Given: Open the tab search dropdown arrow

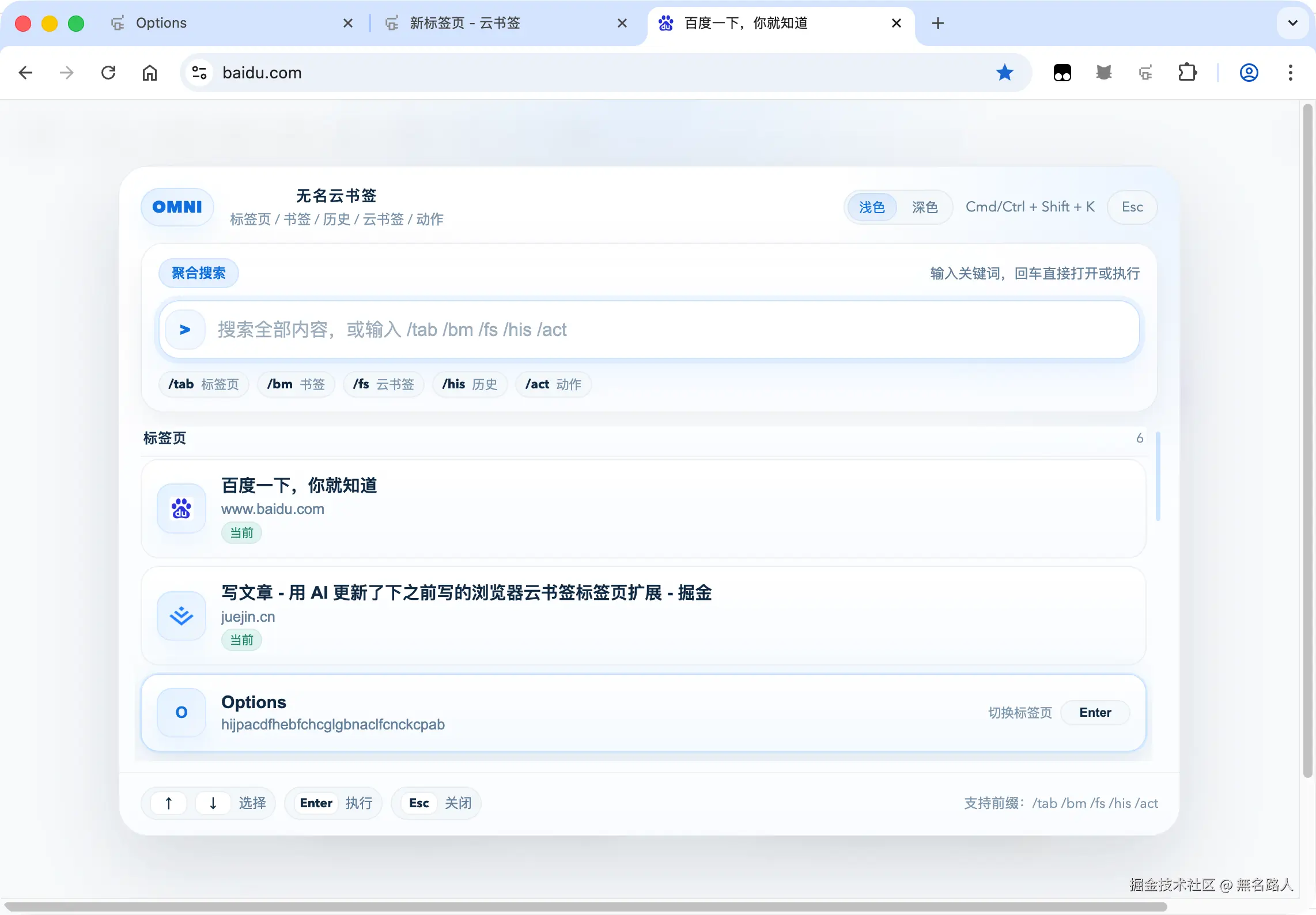Looking at the screenshot, I should coord(1292,23).
